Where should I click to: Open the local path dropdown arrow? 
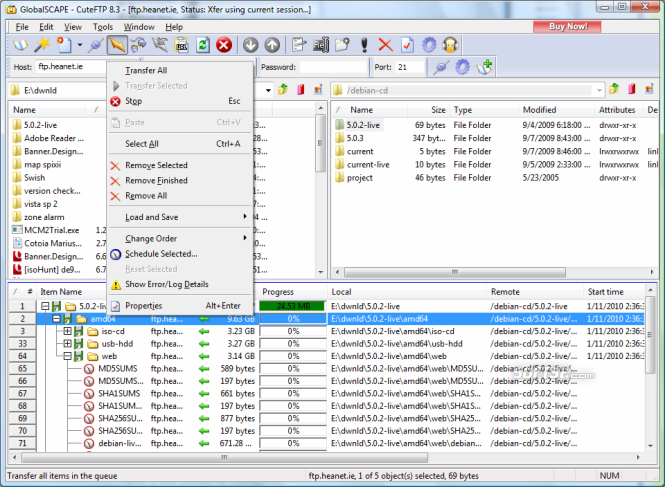click(x=268, y=90)
